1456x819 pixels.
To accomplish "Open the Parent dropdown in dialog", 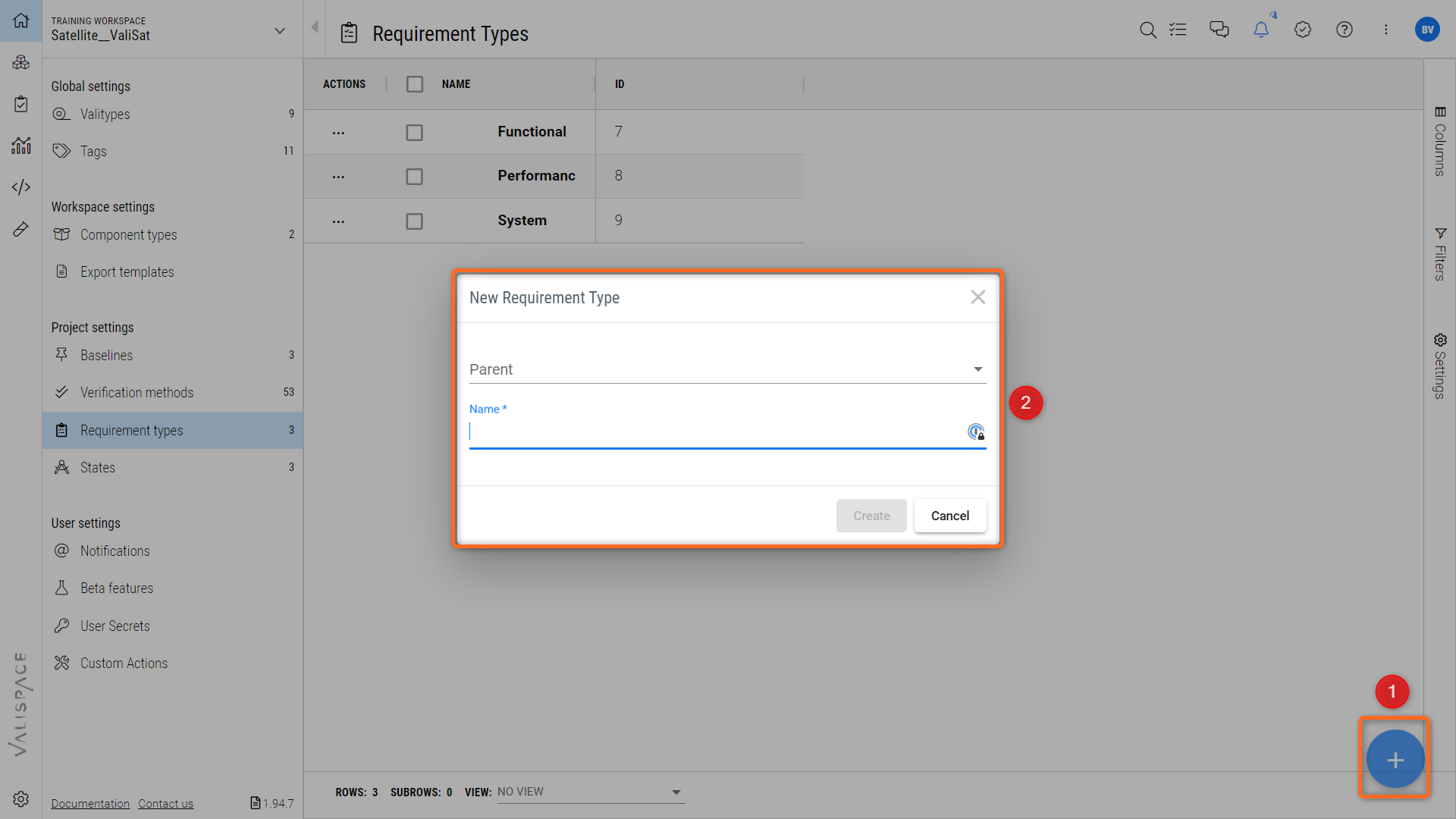I will tap(727, 369).
